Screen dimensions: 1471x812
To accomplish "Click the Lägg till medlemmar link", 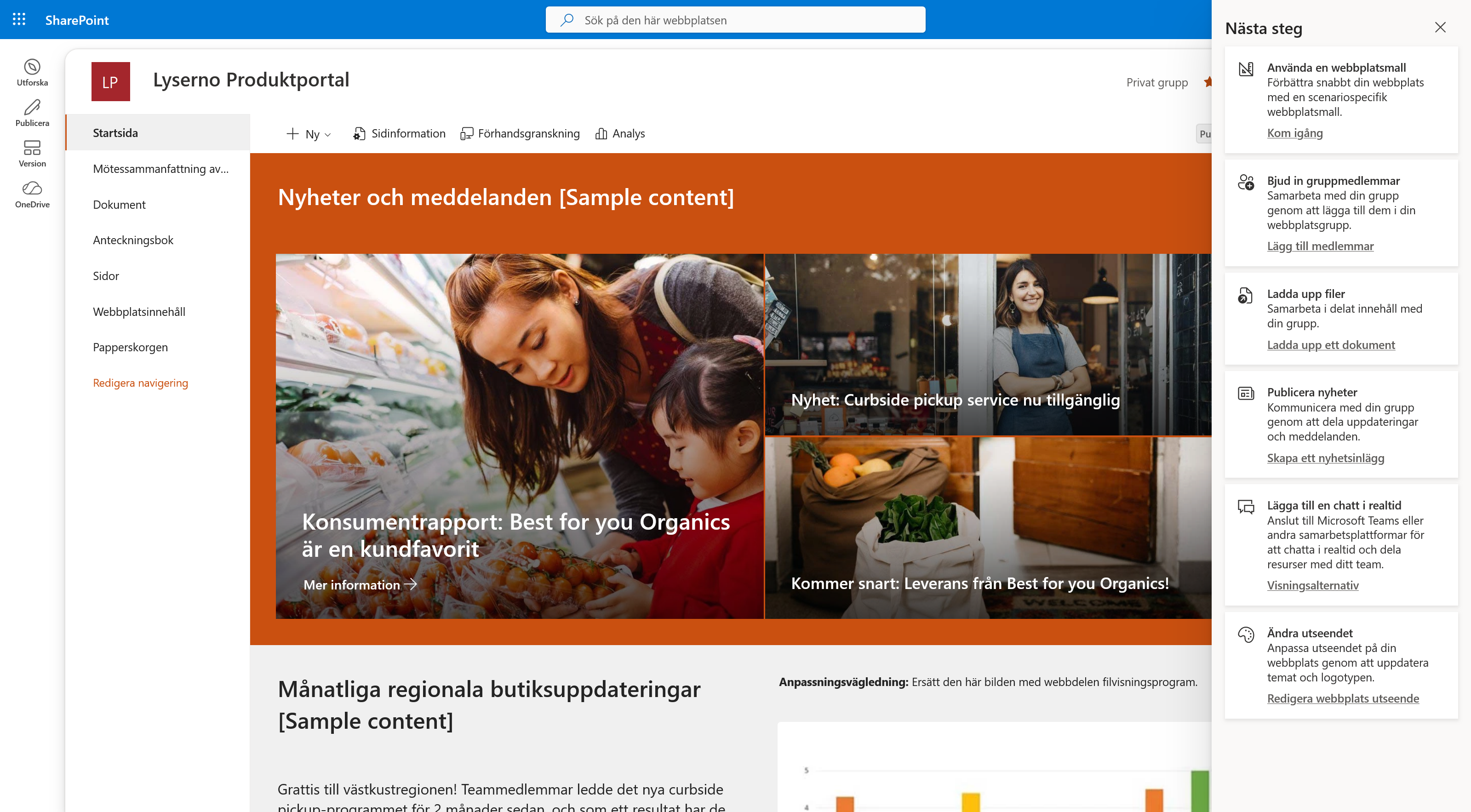I will click(1320, 246).
